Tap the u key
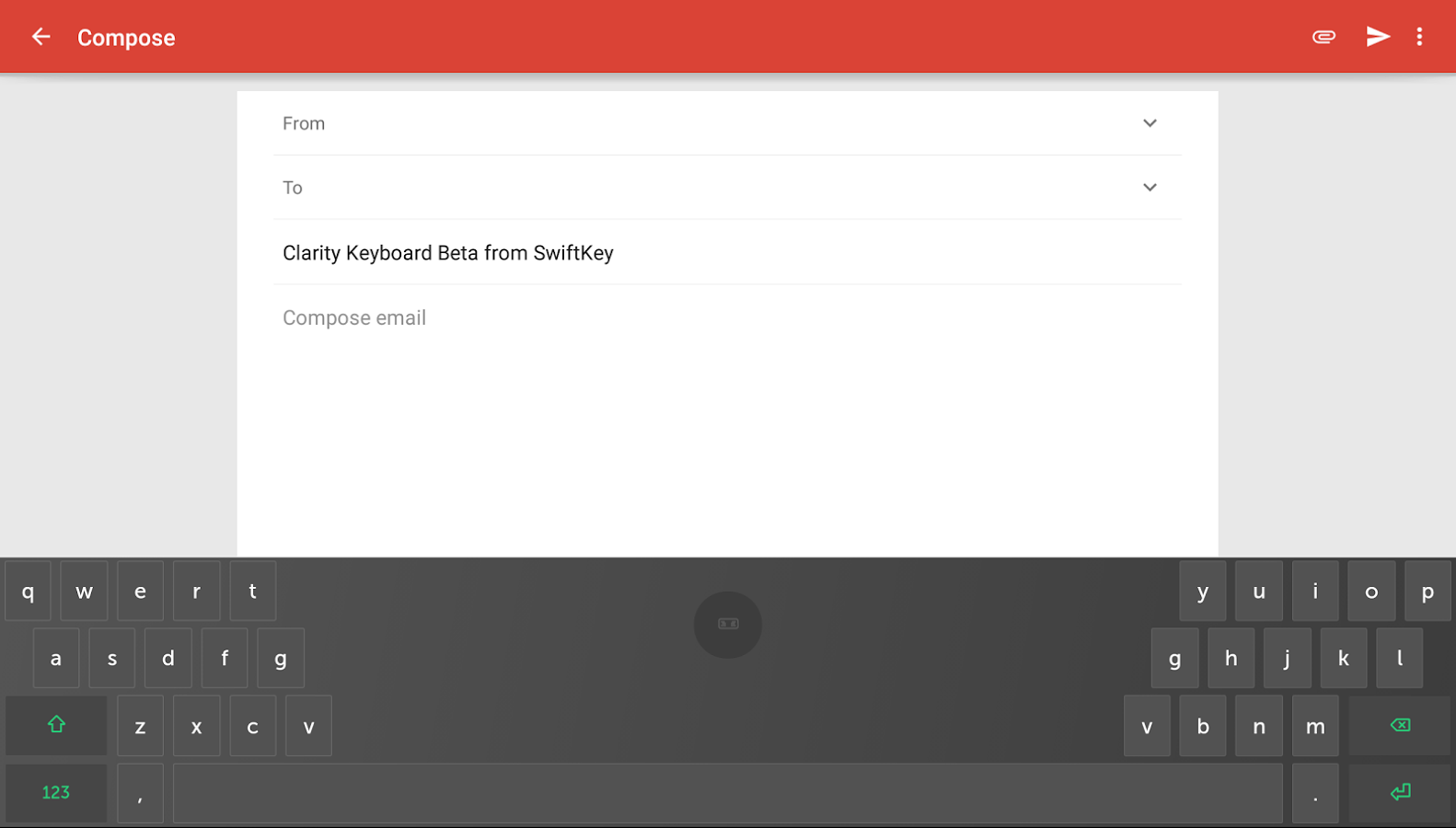 point(1259,591)
